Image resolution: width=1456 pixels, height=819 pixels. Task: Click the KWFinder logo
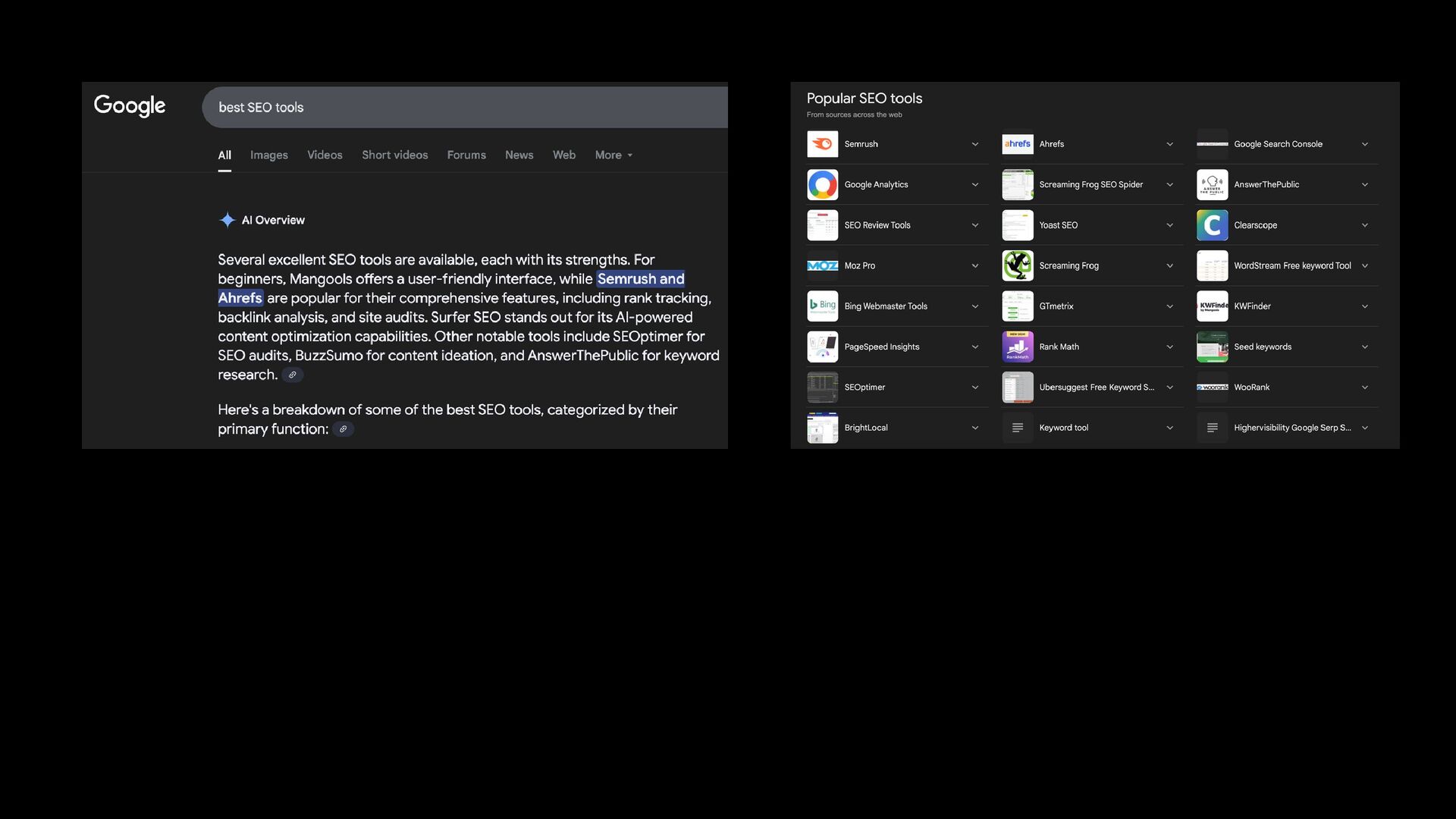pos(1212,306)
